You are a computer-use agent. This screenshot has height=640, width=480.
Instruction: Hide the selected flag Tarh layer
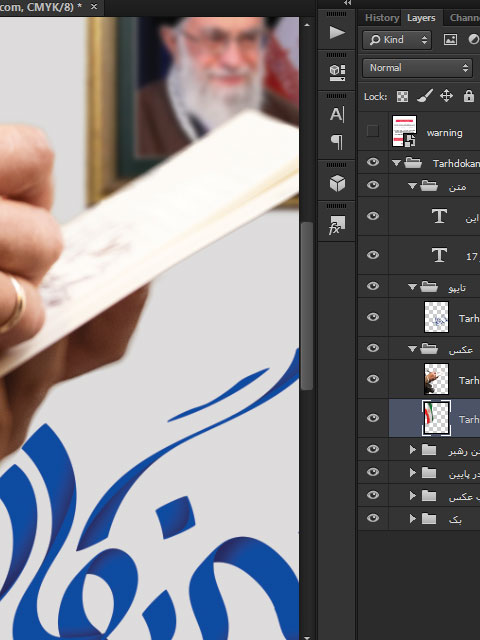tap(373, 418)
